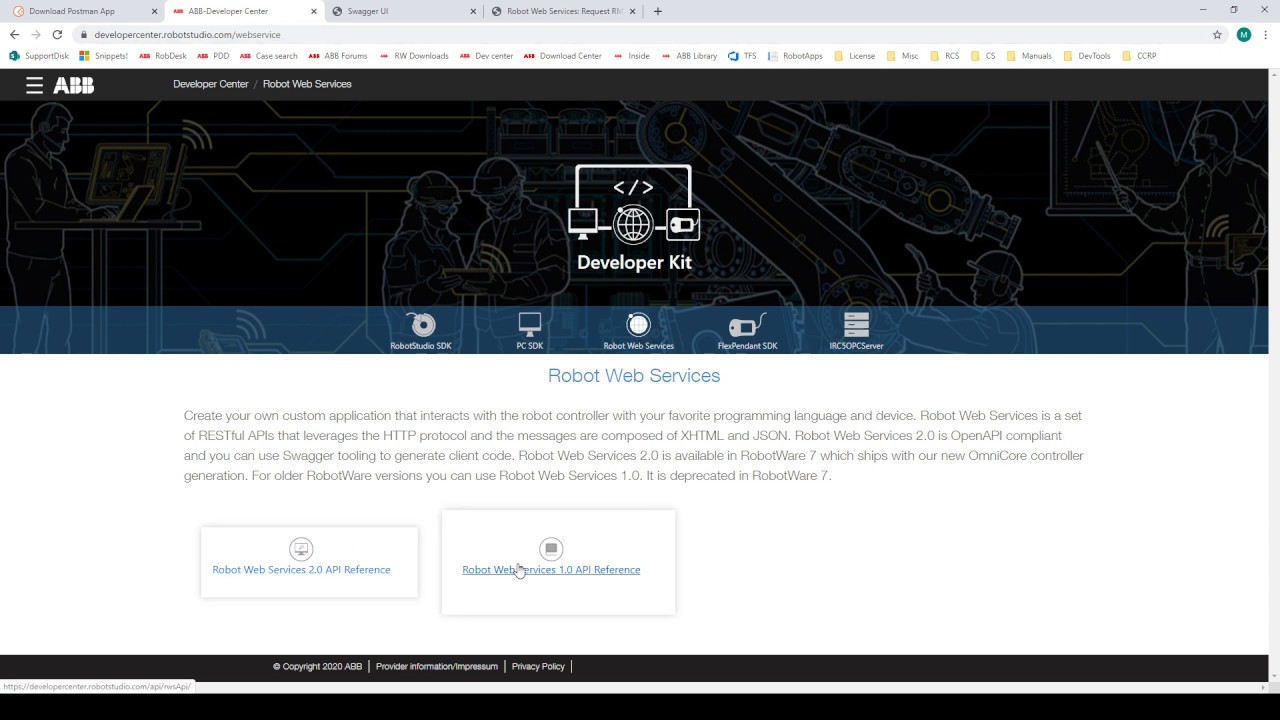
Task: Open Robot Web Services 1.0 API Reference
Action: (x=551, y=570)
